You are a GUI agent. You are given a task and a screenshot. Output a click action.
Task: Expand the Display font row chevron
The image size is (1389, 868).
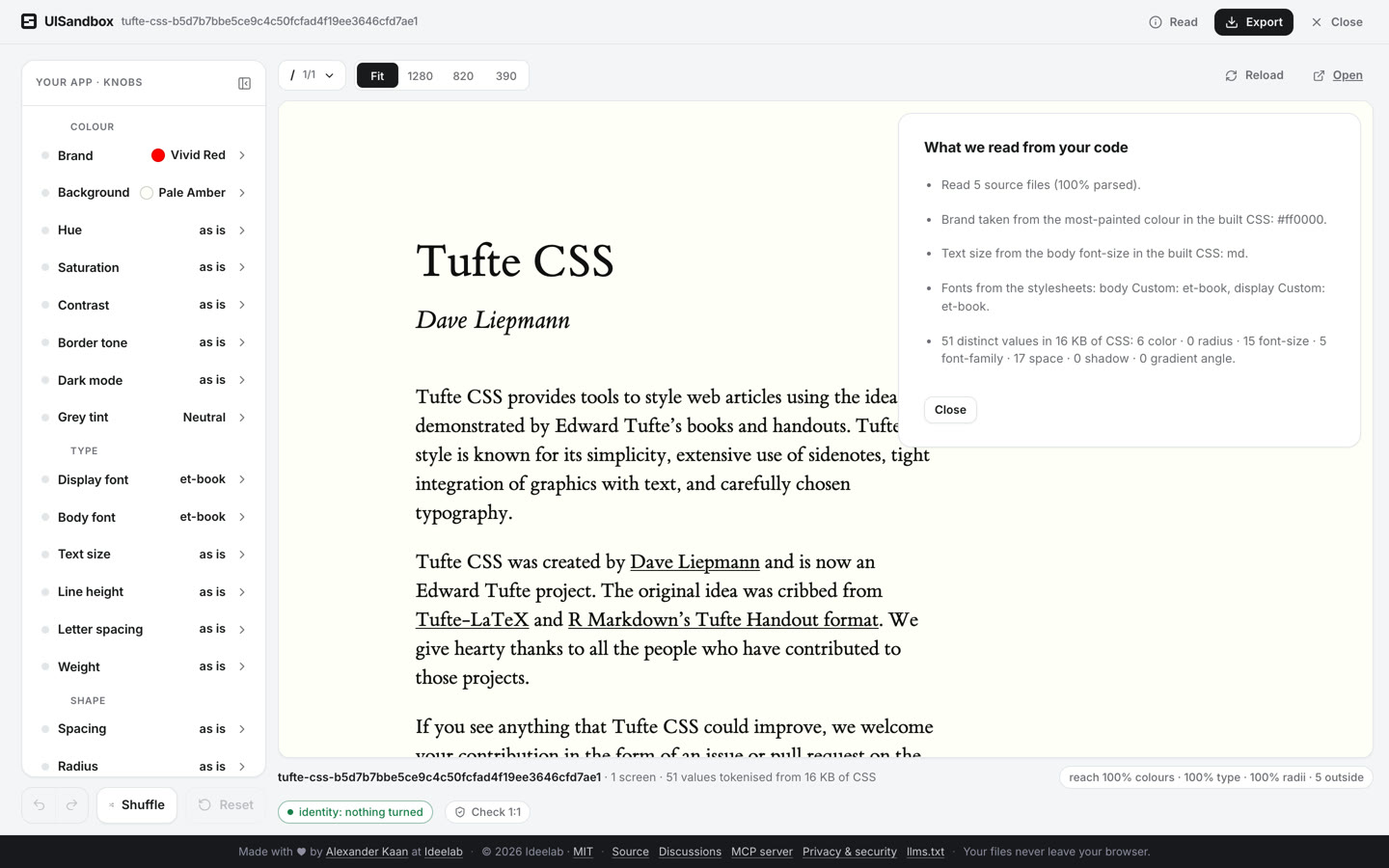(x=242, y=479)
